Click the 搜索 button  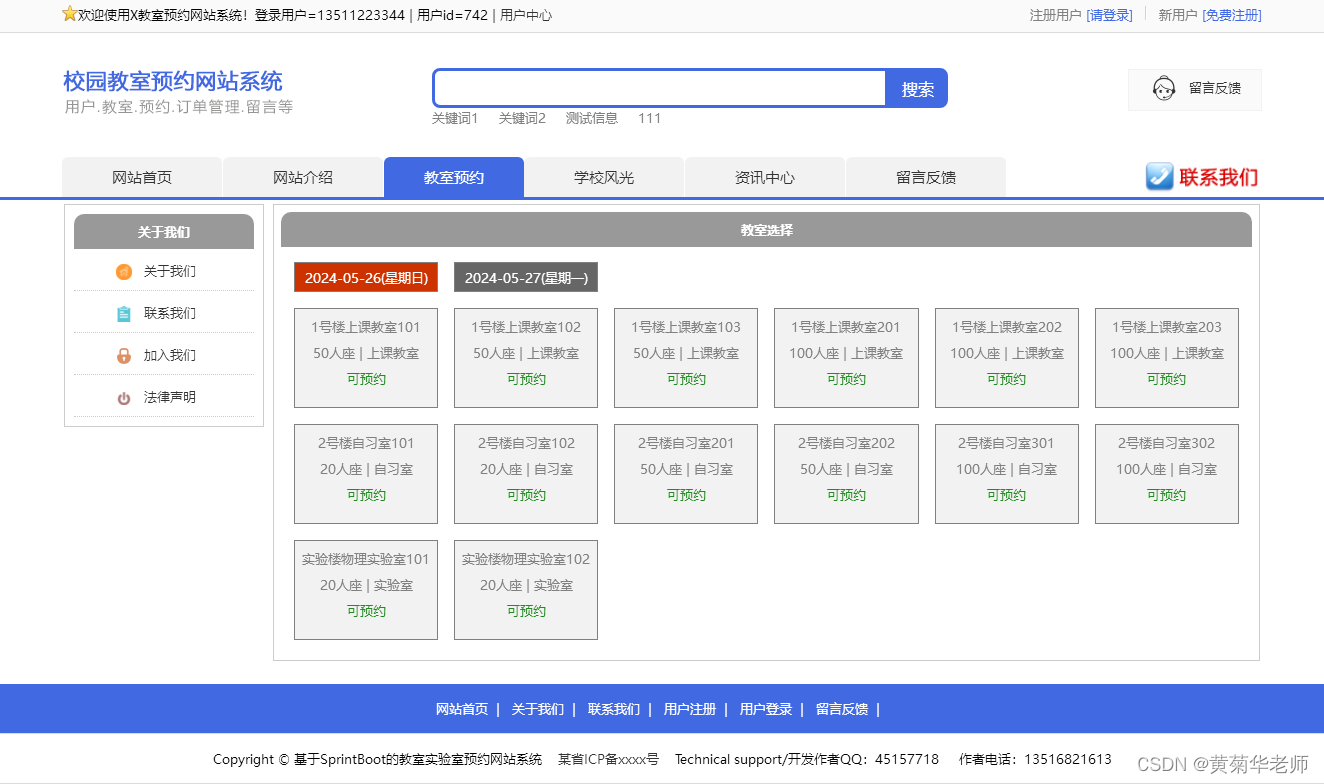(x=917, y=89)
